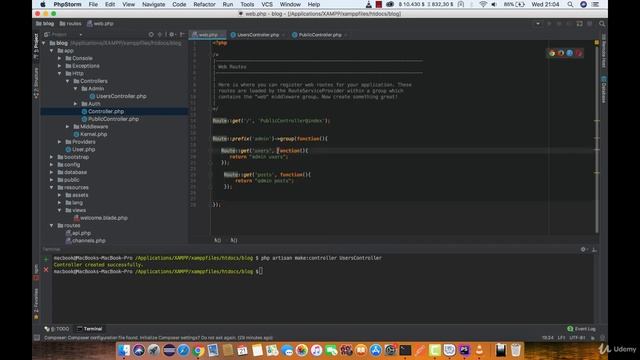The width and height of the screenshot is (640, 360).
Task: Open the TODO tool window button
Action: (57, 329)
